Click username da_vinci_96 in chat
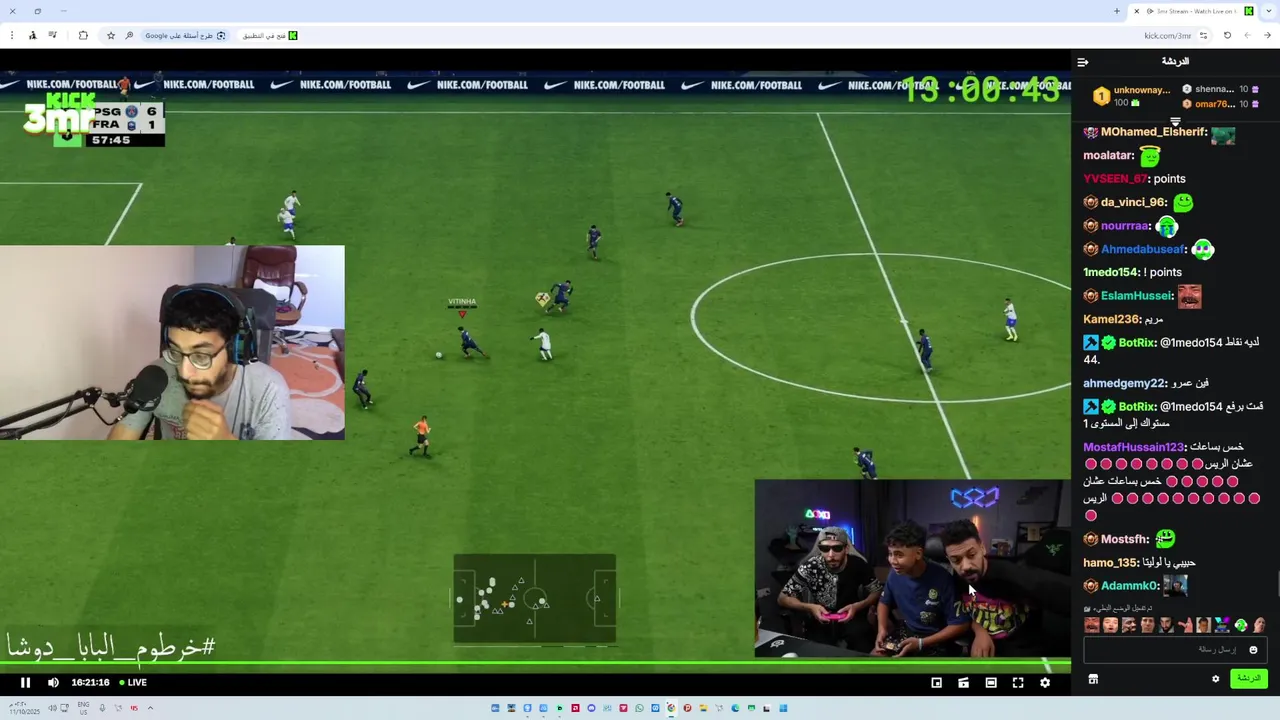This screenshot has width=1280, height=720. (x=1133, y=203)
